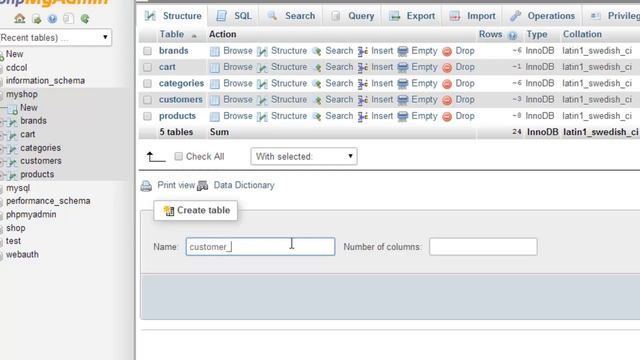Click Insert icon for customers table
640x360 pixels.
pos(362,100)
